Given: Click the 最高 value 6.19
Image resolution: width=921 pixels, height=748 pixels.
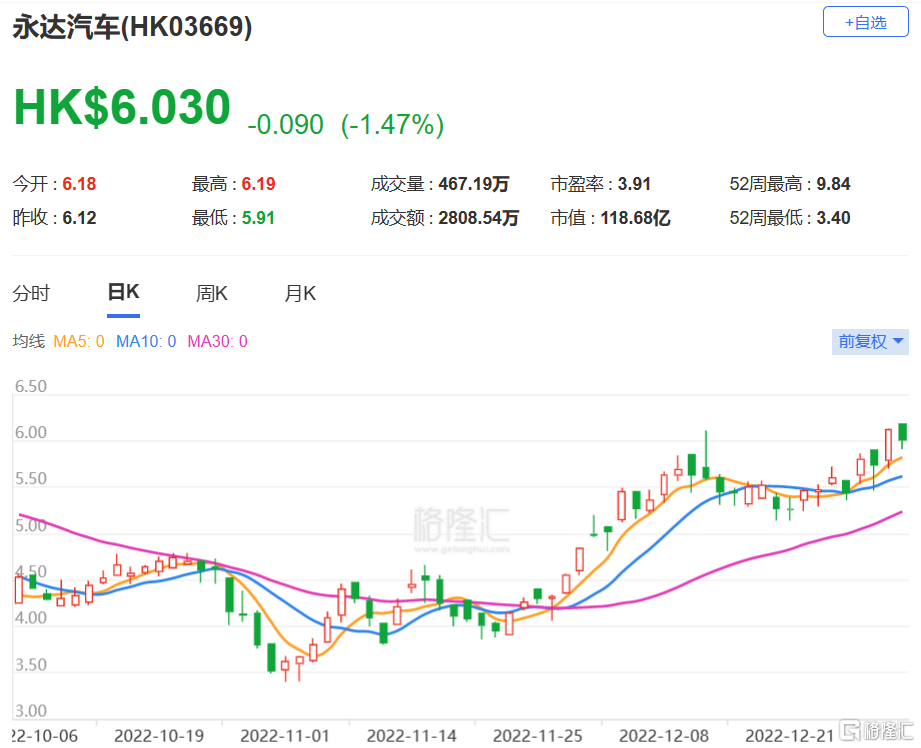Looking at the screenshot, I should [258, 184].
